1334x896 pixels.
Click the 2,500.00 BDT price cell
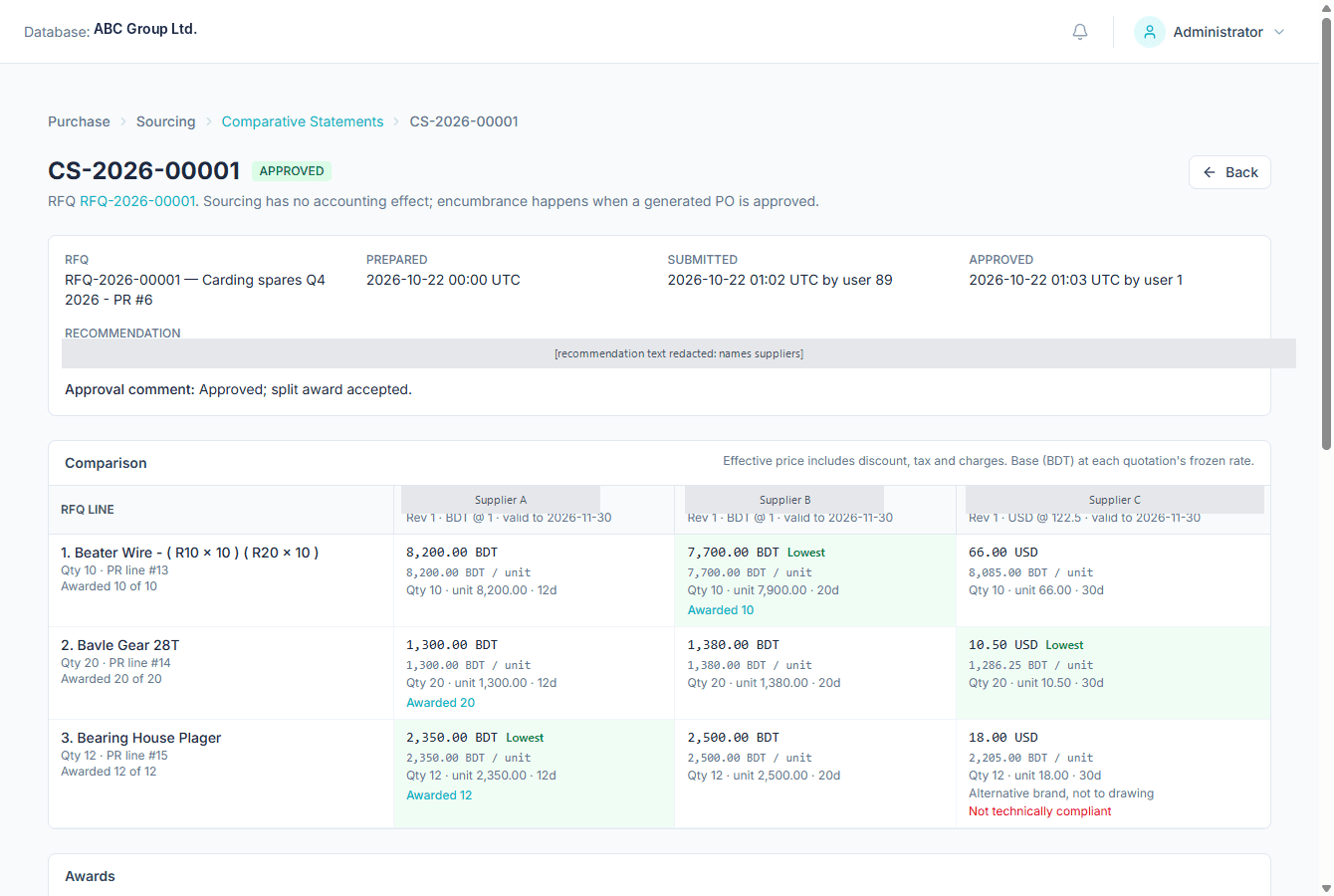pos(733,738)
